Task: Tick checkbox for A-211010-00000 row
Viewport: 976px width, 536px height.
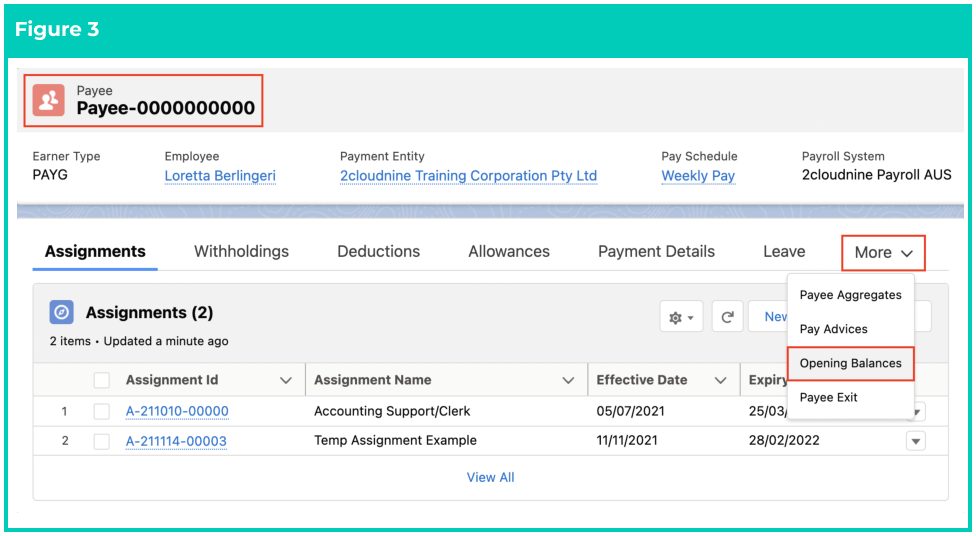Action: (x=101, y=411)
